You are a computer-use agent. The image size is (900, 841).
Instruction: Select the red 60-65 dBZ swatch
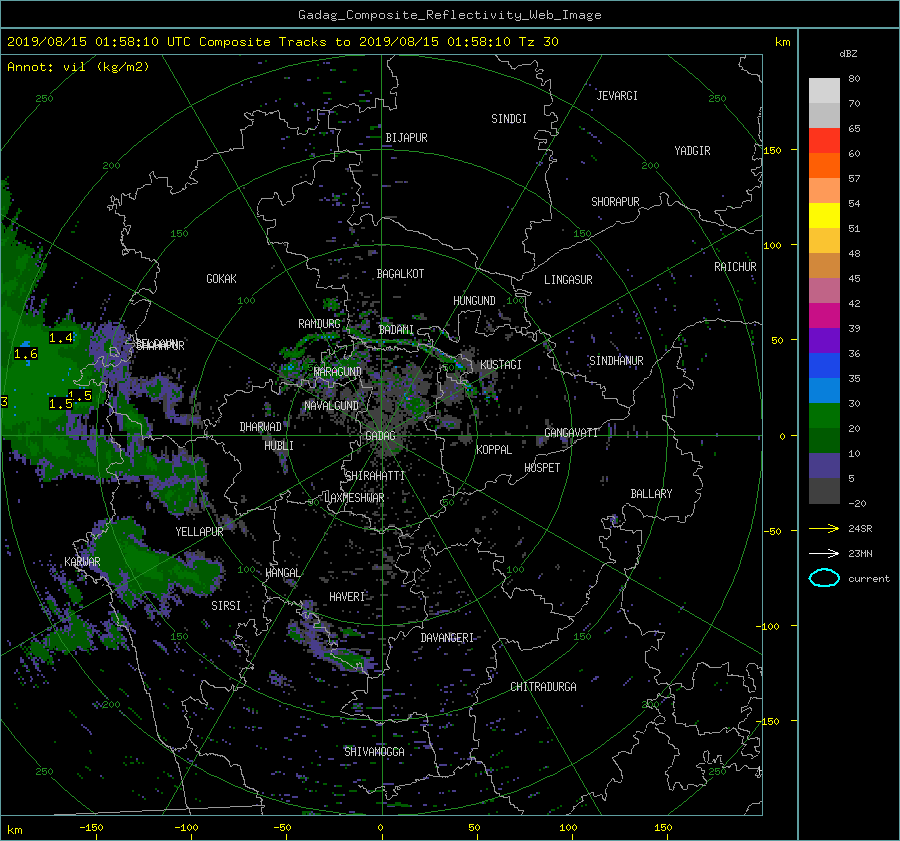coord(824,140)
